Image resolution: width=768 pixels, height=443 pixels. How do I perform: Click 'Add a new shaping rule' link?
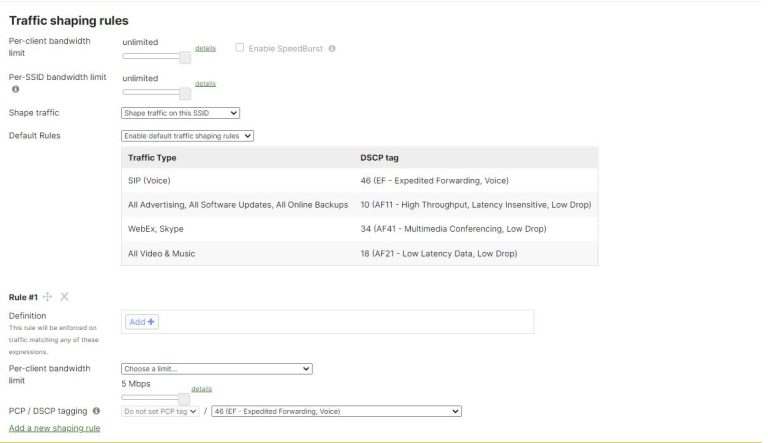click(54, 428)
